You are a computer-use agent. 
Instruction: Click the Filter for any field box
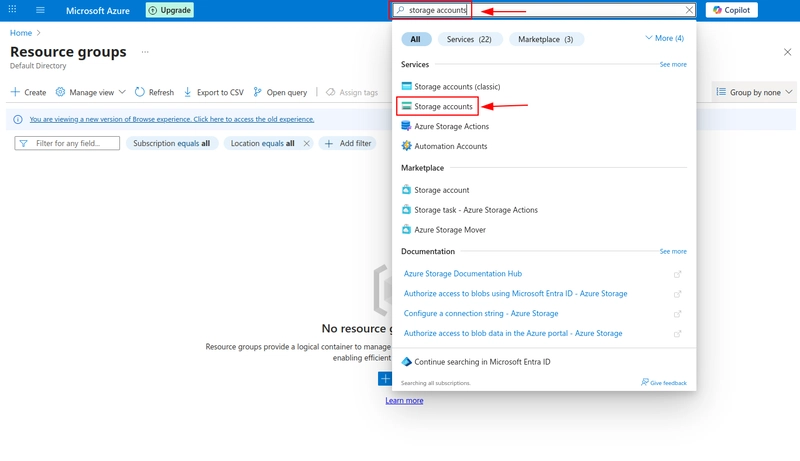(x=67, y=143)
